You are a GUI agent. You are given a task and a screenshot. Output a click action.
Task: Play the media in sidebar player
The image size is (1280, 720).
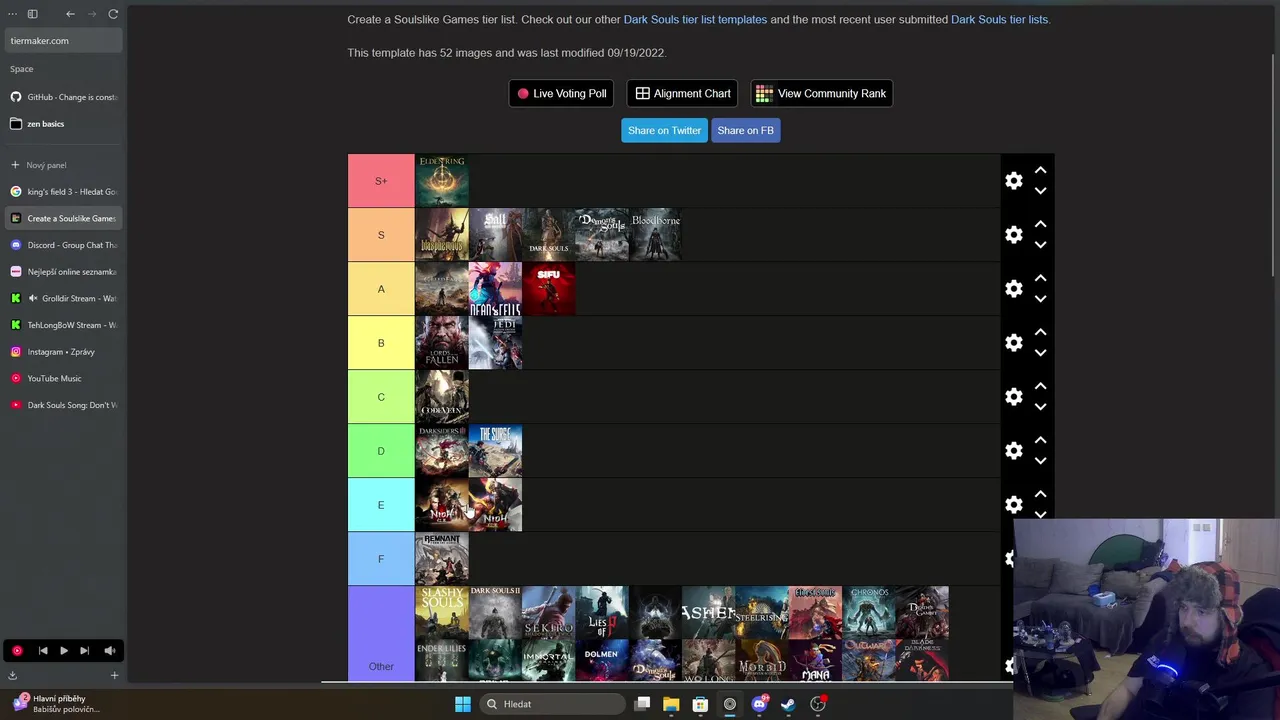point(63,650)
